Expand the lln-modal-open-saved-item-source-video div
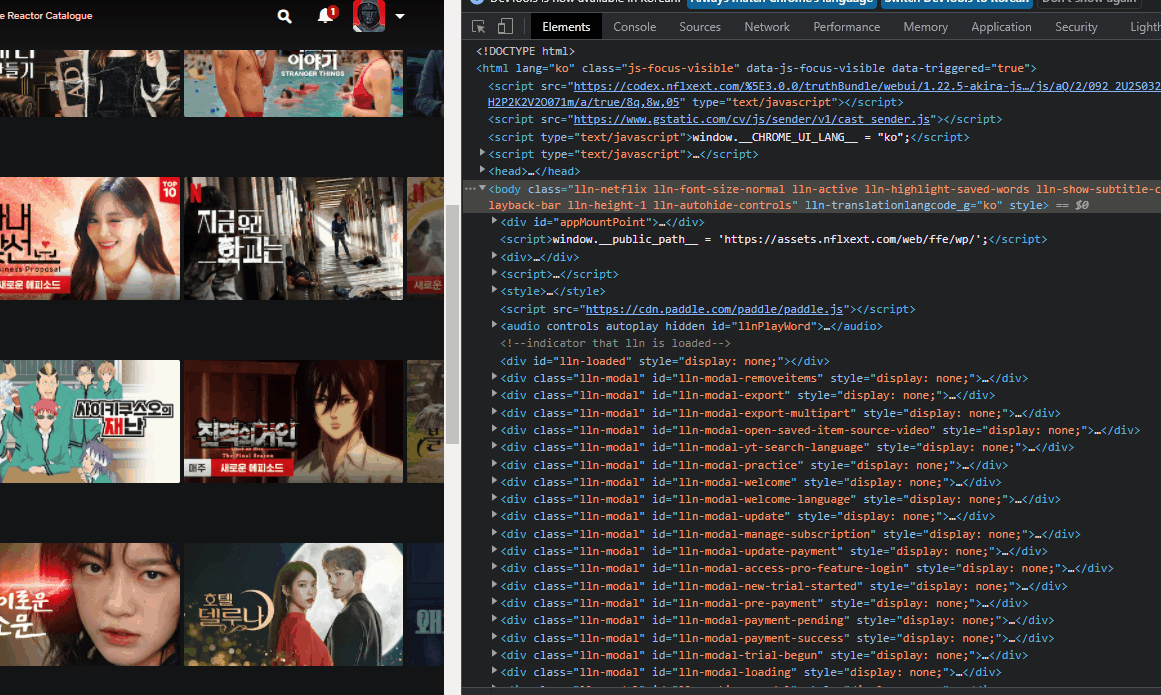Viewport: 1161px width, 695px height. 494,429
